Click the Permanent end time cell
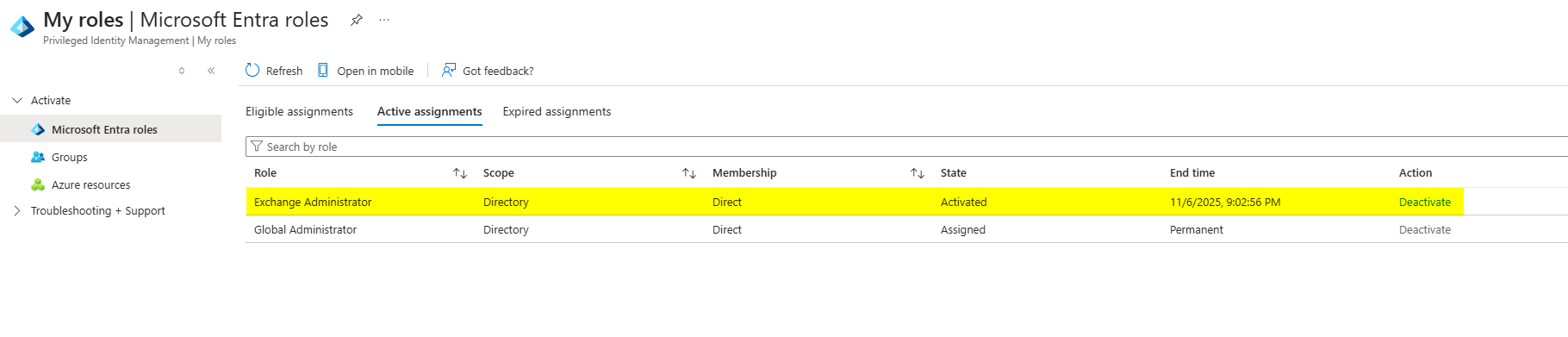 pyautogui.click(x=1197, y=229)
